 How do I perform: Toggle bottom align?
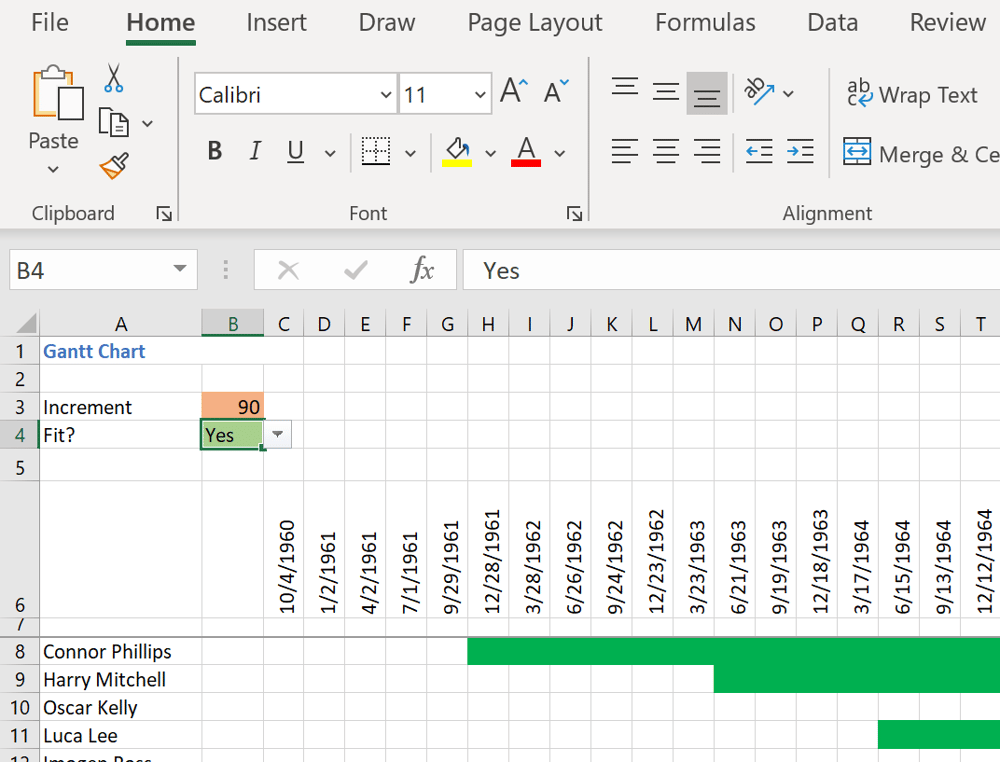coord(707,93)
